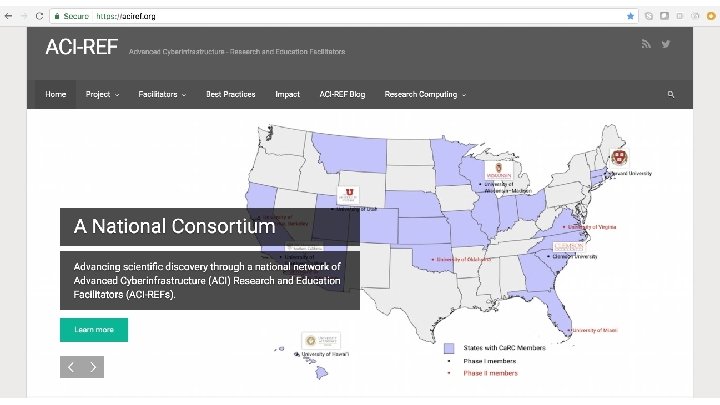Open the ACI-REF Blog menu item
Screen dimensions: 720x405
pyautogui.click(x=342, y=94)
